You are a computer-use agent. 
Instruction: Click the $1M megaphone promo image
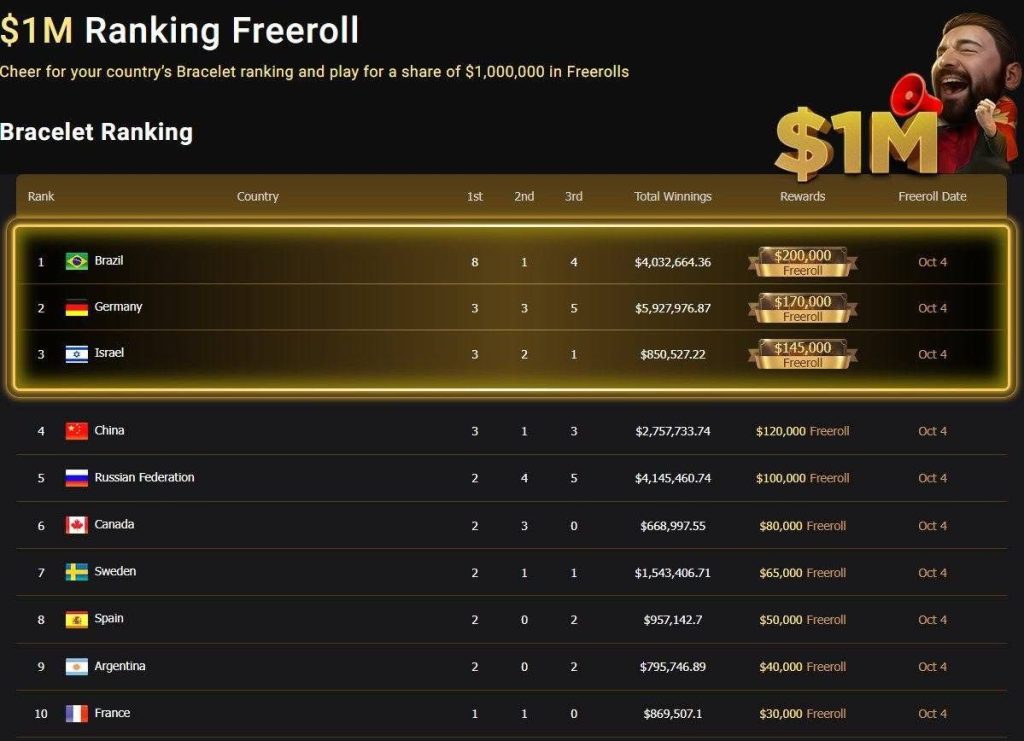pyautogui.click(x=895, y=100)
